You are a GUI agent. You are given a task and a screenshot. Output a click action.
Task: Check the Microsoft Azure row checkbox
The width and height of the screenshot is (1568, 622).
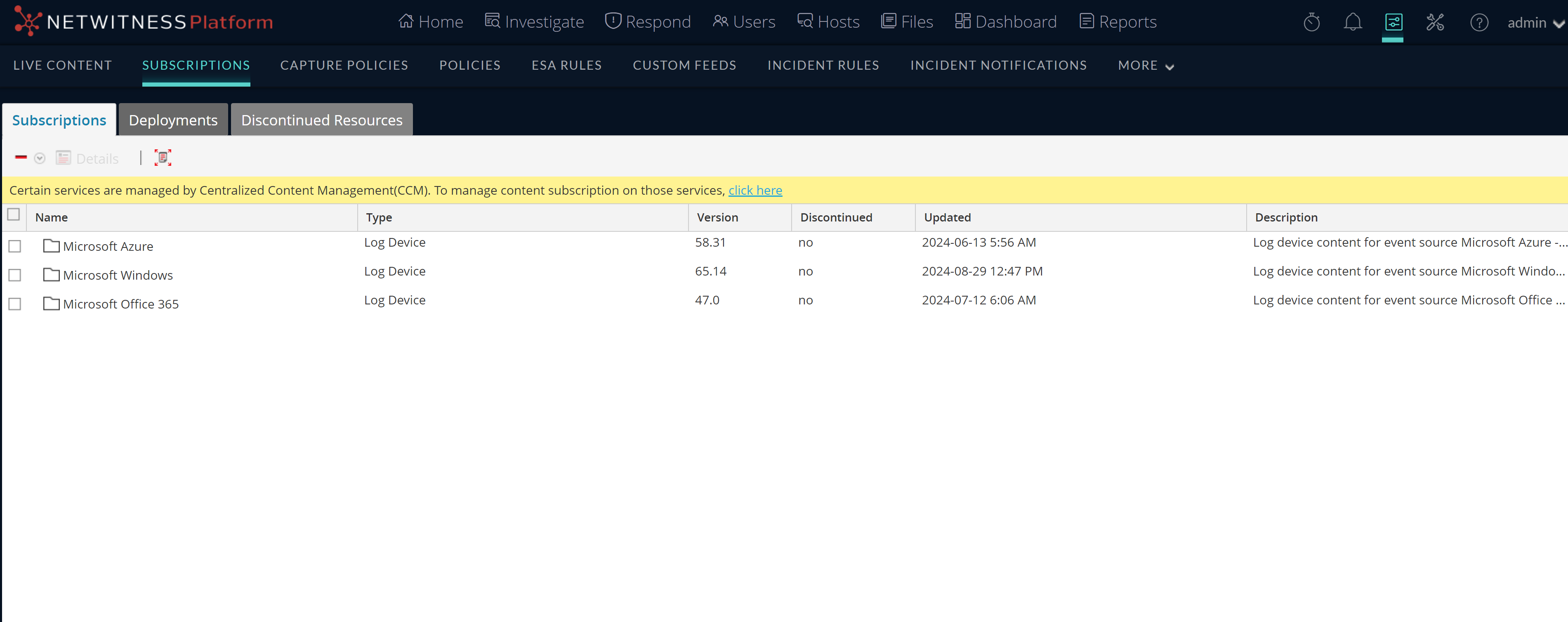tap(14, 246)
